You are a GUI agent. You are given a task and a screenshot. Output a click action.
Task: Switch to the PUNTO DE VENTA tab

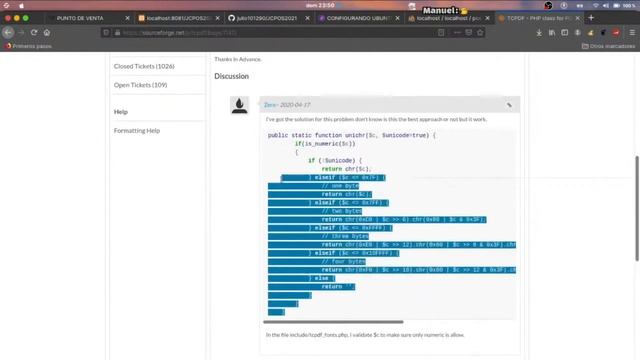click(x=80, y=18)
